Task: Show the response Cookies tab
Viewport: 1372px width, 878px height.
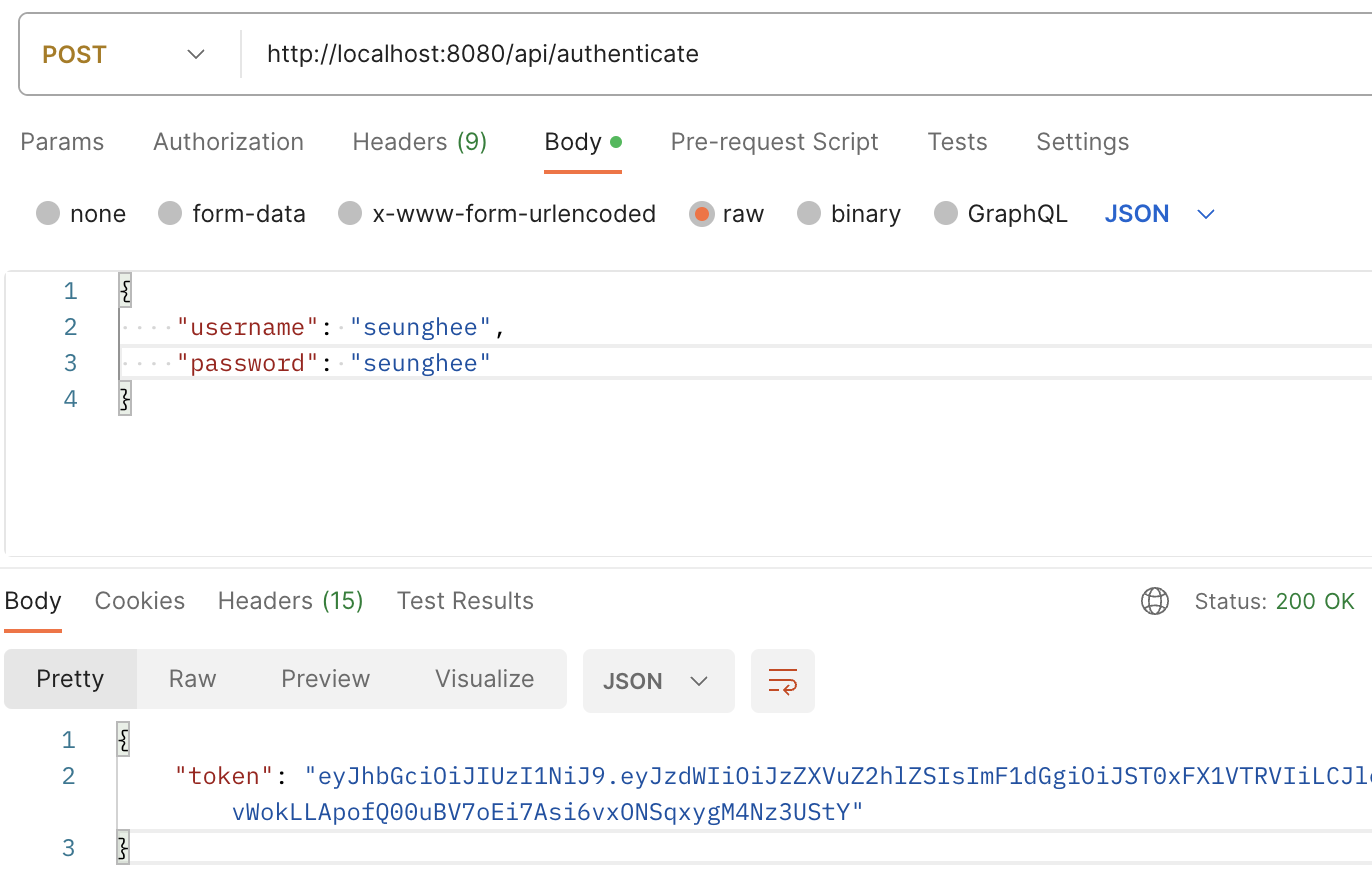Action: tap(139, 601)
